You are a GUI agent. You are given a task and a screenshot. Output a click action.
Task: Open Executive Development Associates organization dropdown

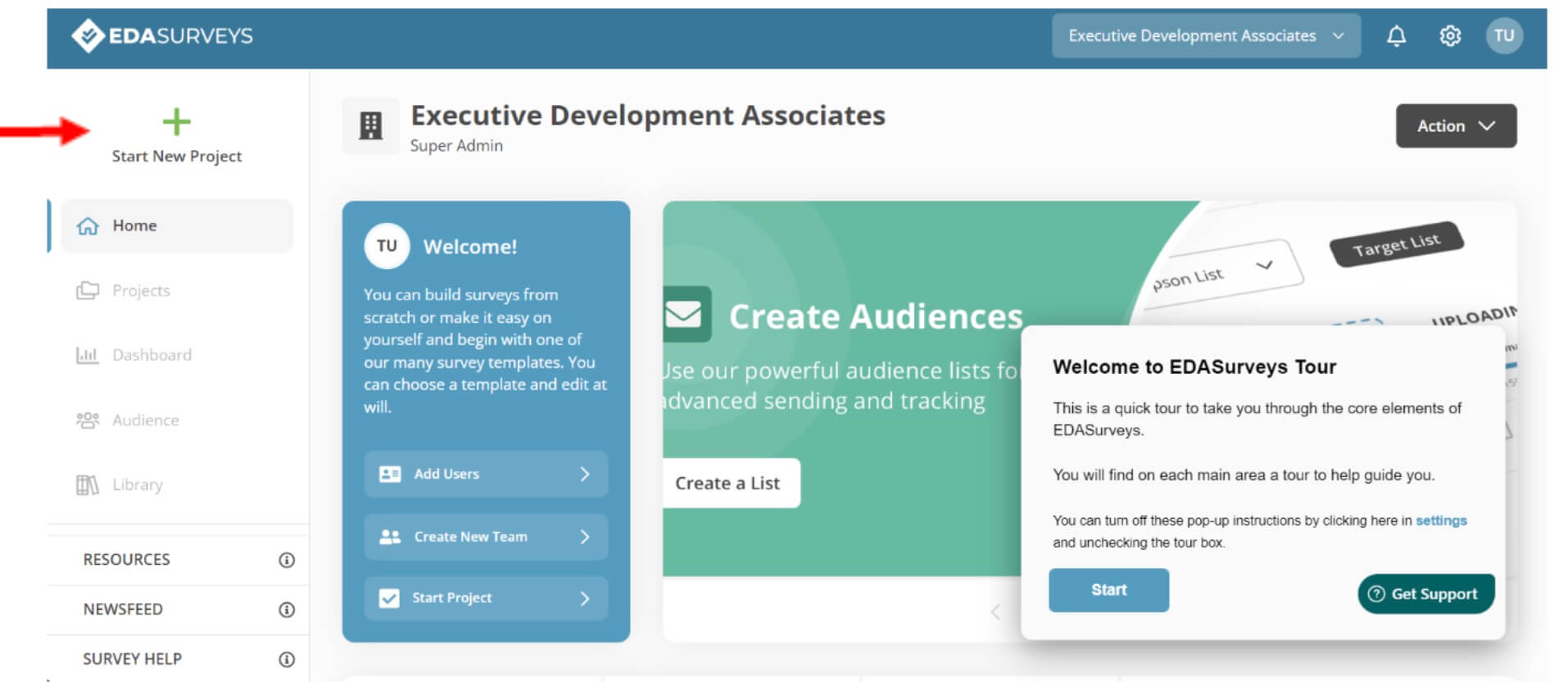[x=1206, y=35]
